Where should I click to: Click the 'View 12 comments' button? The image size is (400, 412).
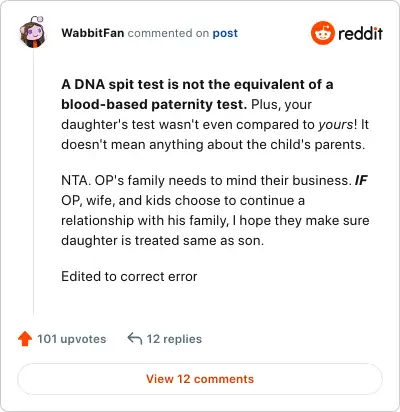[x=200, y=379]
